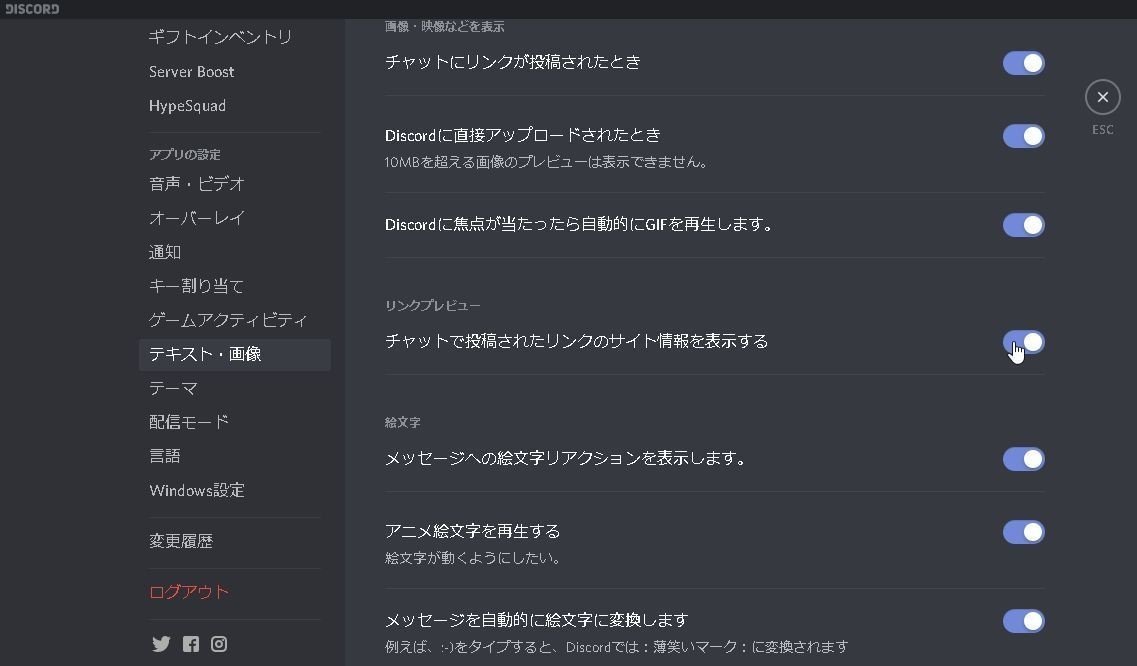Click the Discord logo in title bar
Viewport: 1137px width, 666px height.
tap(32, 9)
